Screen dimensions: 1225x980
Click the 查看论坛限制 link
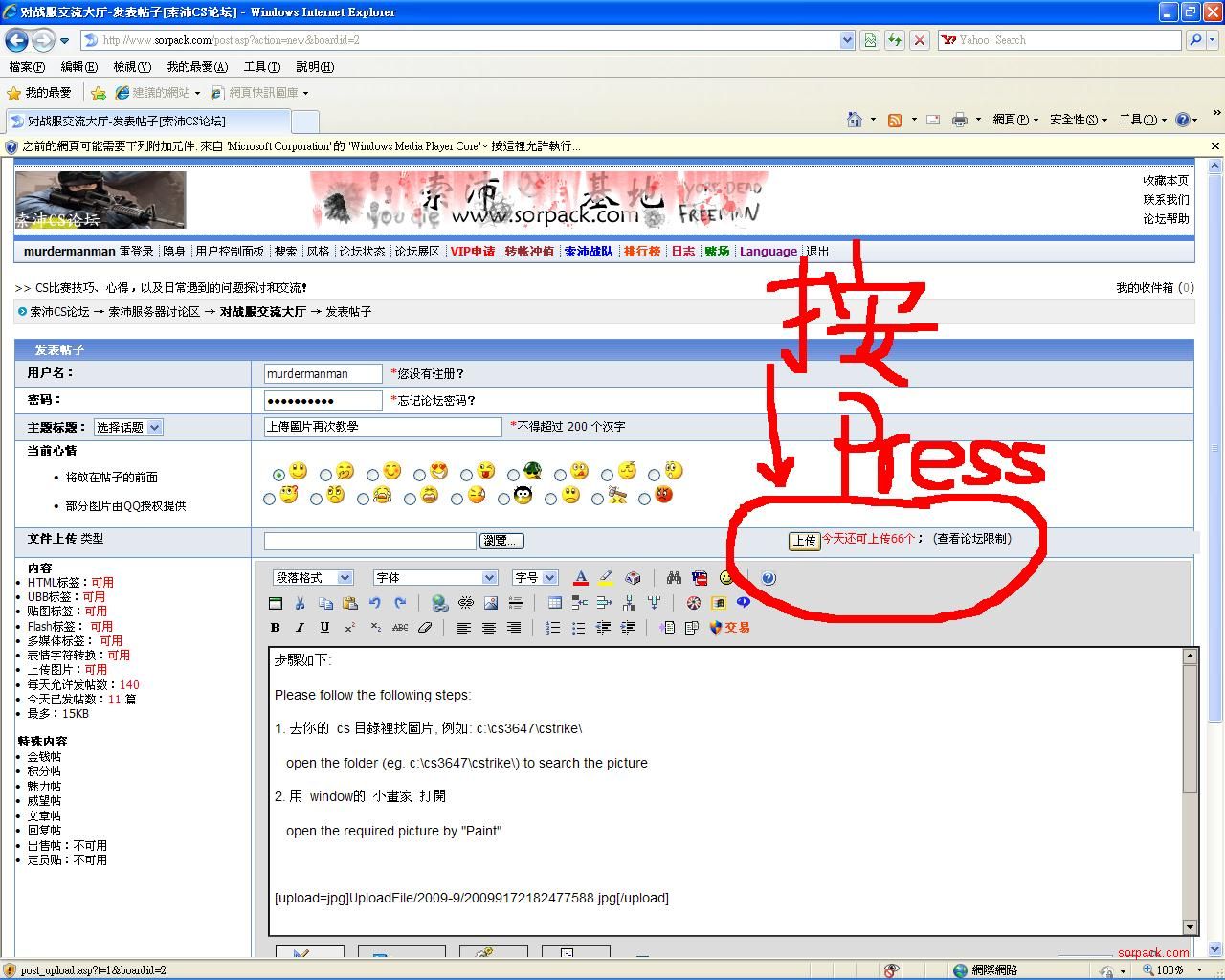pyautogui.click(x=973, y=539)
